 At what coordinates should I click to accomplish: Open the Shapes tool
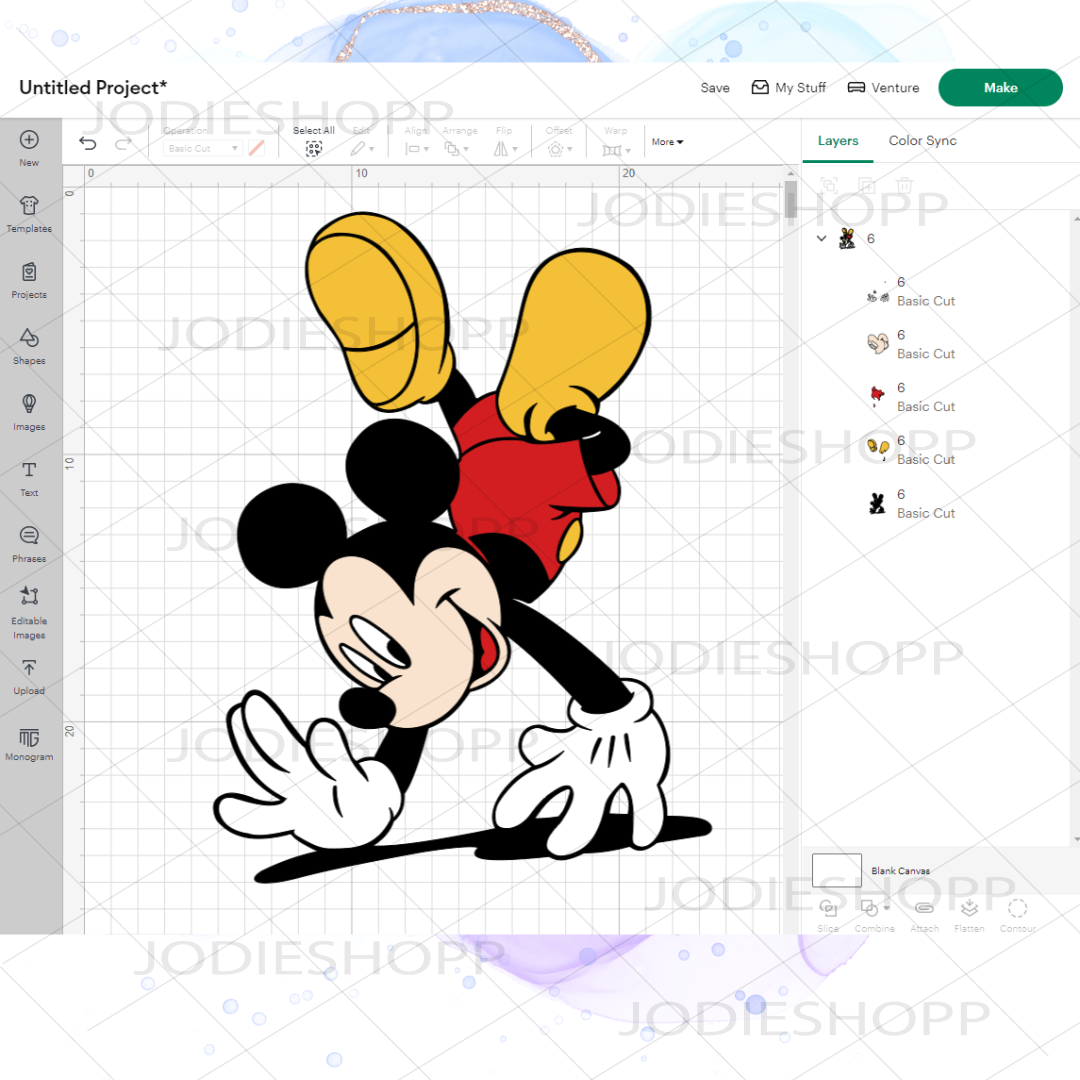coord(29,346)
